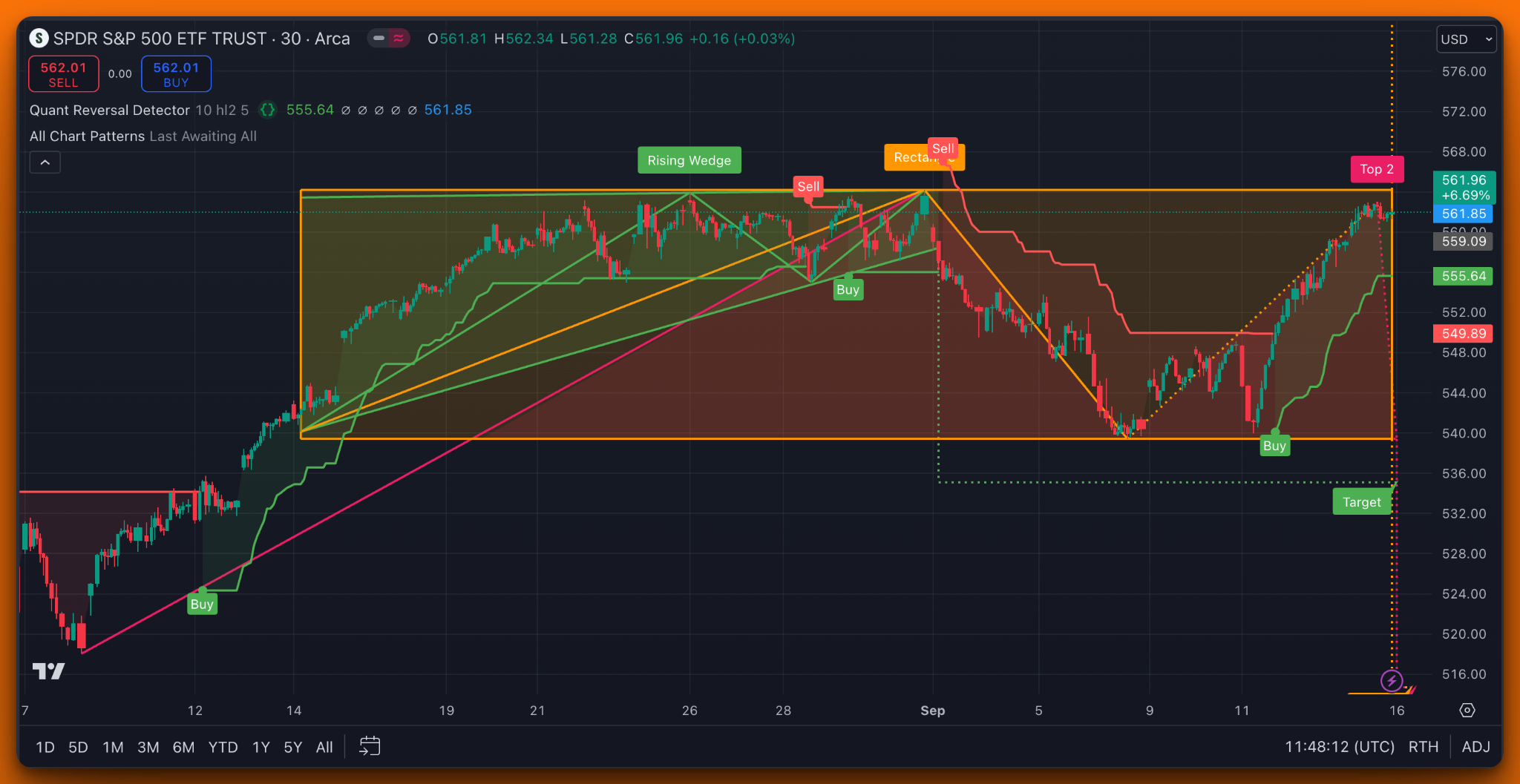
Task: Click the Buy signal label near 11 Sep
Action: (1274, 446)
